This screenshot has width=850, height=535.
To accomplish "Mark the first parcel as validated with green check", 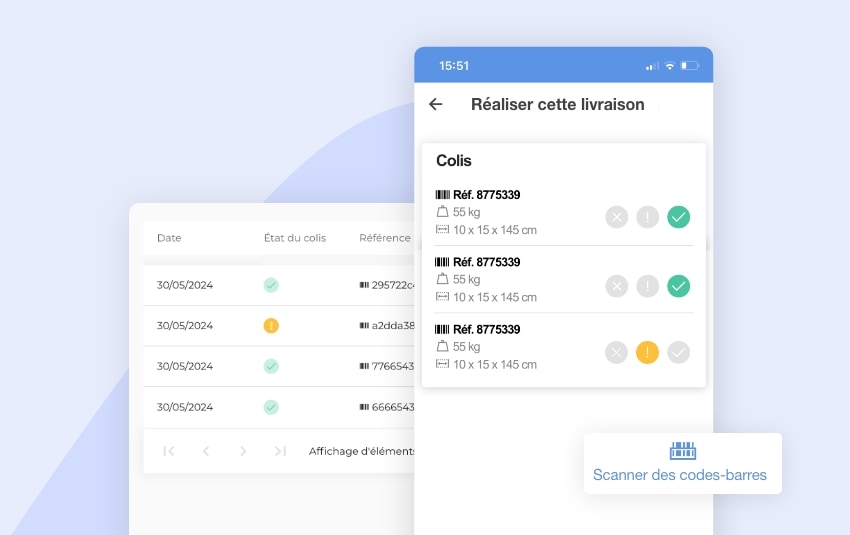I will pyautogui.click(x=678, y=217).
